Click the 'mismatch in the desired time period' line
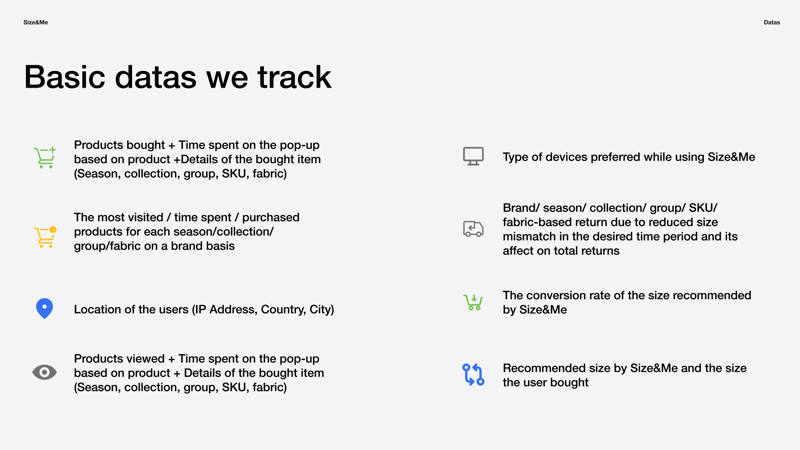The height and width of the screenshot is (450, 800). 619,237
